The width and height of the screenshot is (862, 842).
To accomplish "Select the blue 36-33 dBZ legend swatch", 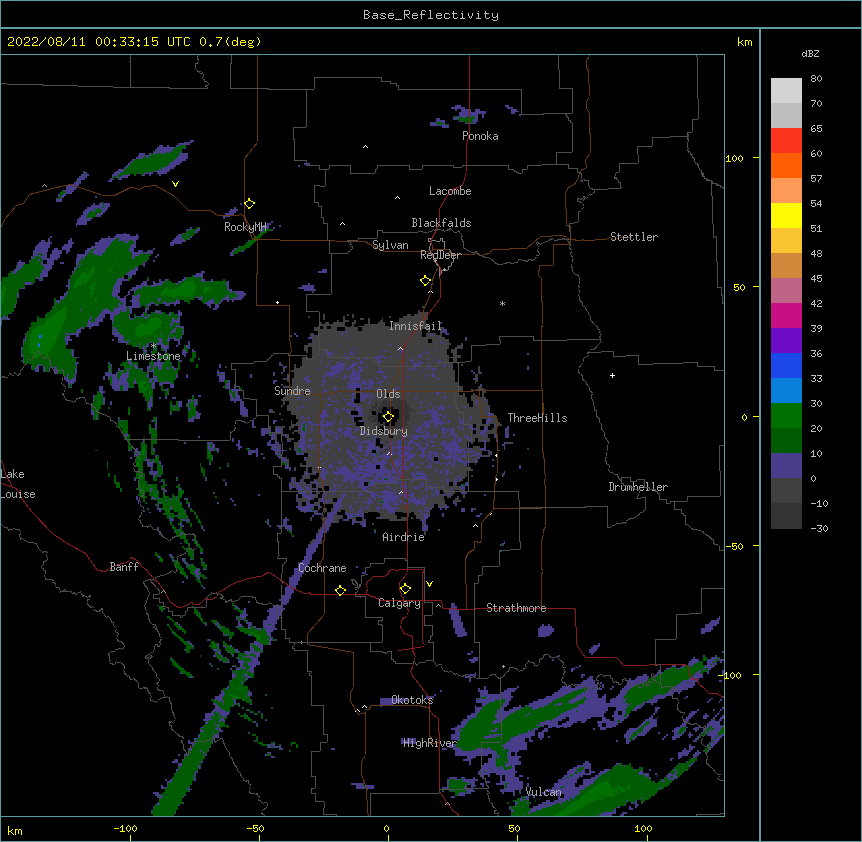I will (786, 365).
